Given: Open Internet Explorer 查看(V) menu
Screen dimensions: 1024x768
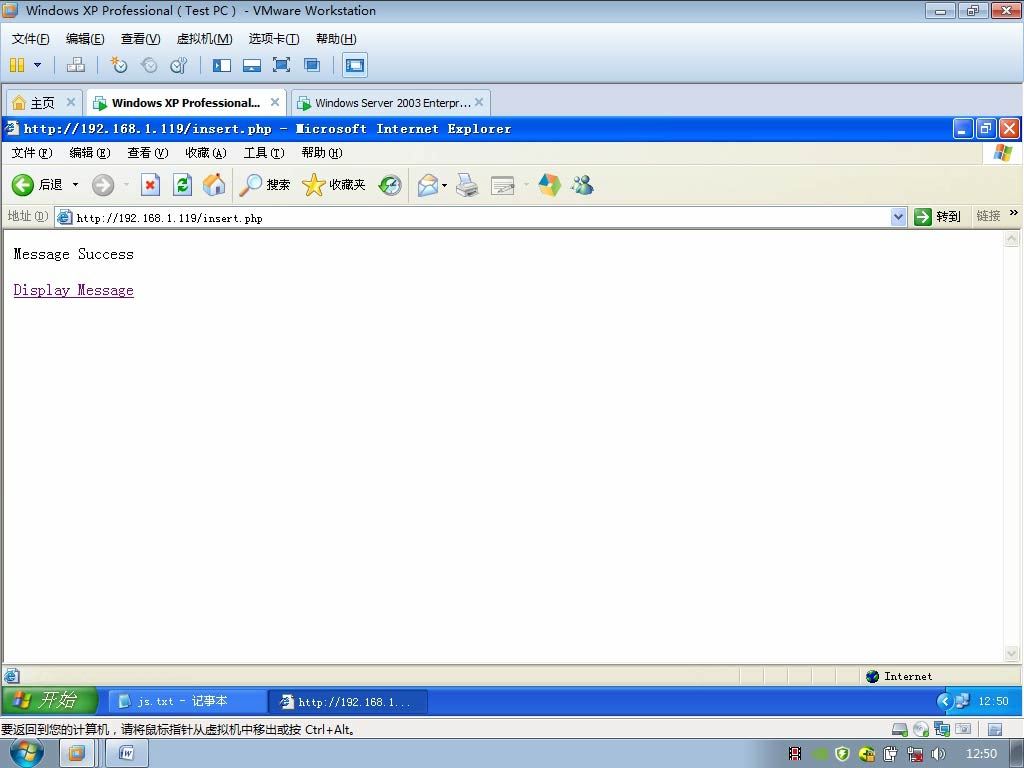Looking at the screenshot, I should coord(148,153).
